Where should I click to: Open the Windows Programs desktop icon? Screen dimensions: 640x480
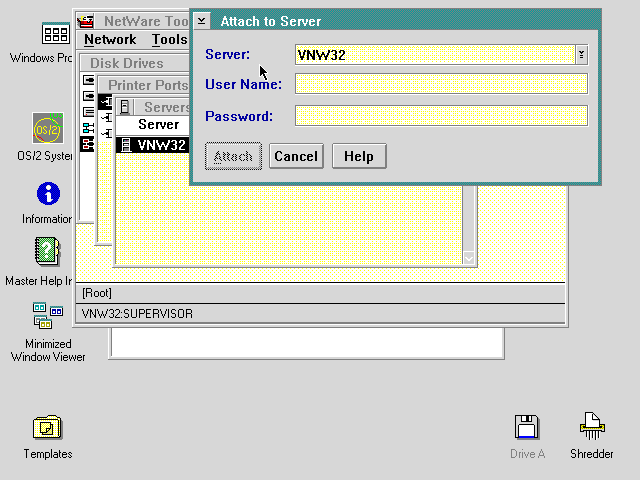56,33
